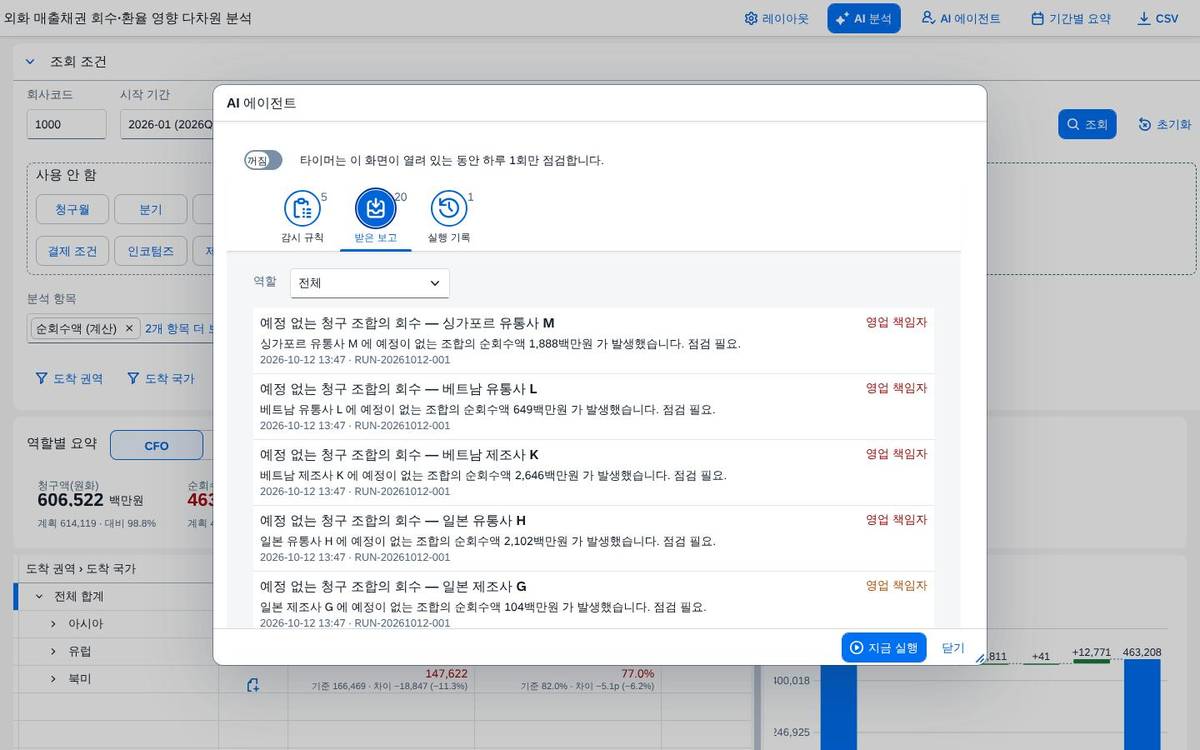Expand the 아시아 tree row
Screen dimensions: 1200x750
(53, 624)
